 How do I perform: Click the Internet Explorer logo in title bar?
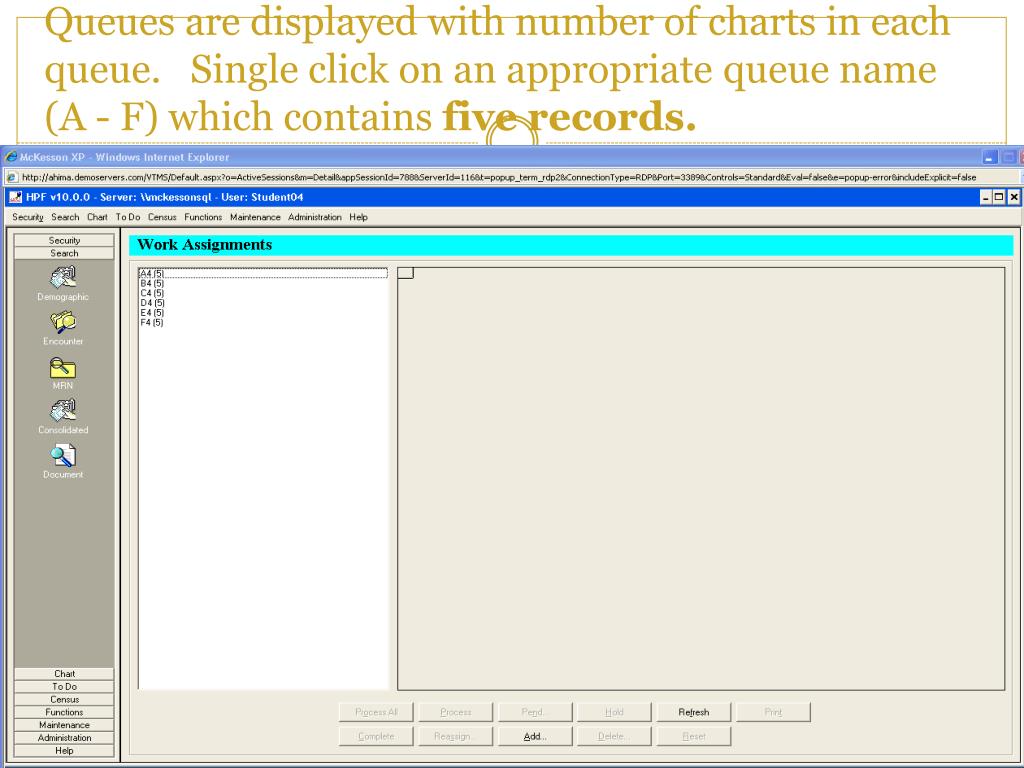tap(11, 157)
